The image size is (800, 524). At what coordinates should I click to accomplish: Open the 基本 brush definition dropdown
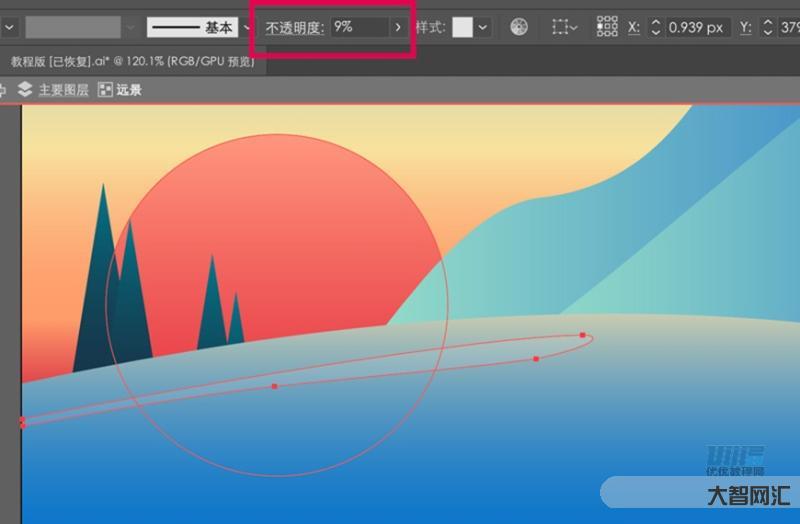pyautogui.click(x=247, y=27)
